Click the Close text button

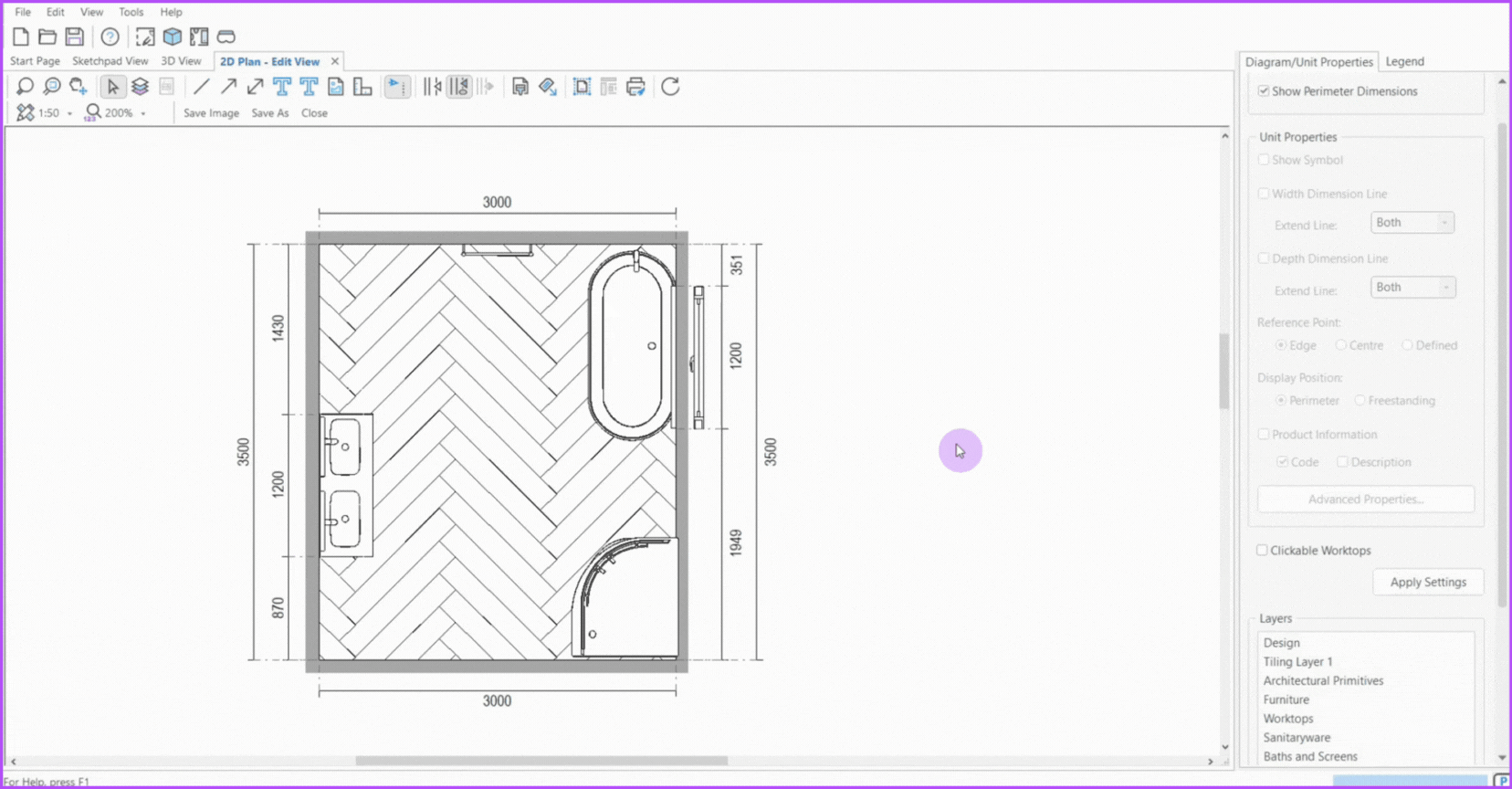tap(314, 113)
